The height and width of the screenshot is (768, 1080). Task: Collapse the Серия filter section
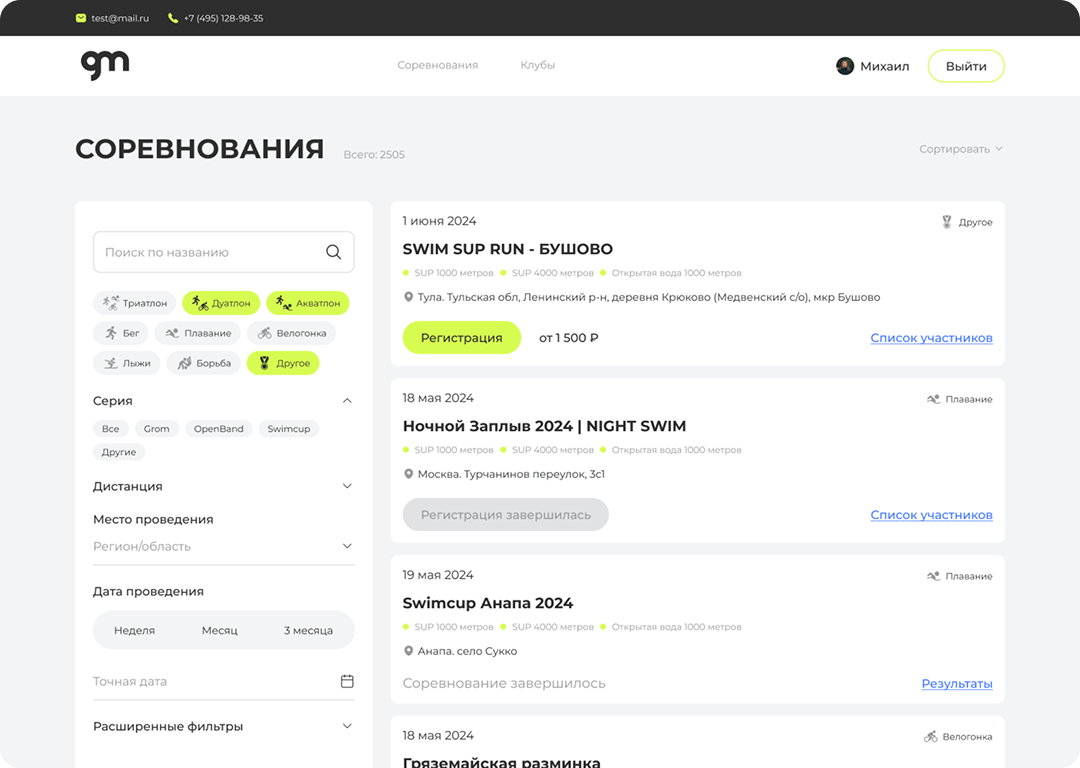pyautogui.click(x=347, y=401)
